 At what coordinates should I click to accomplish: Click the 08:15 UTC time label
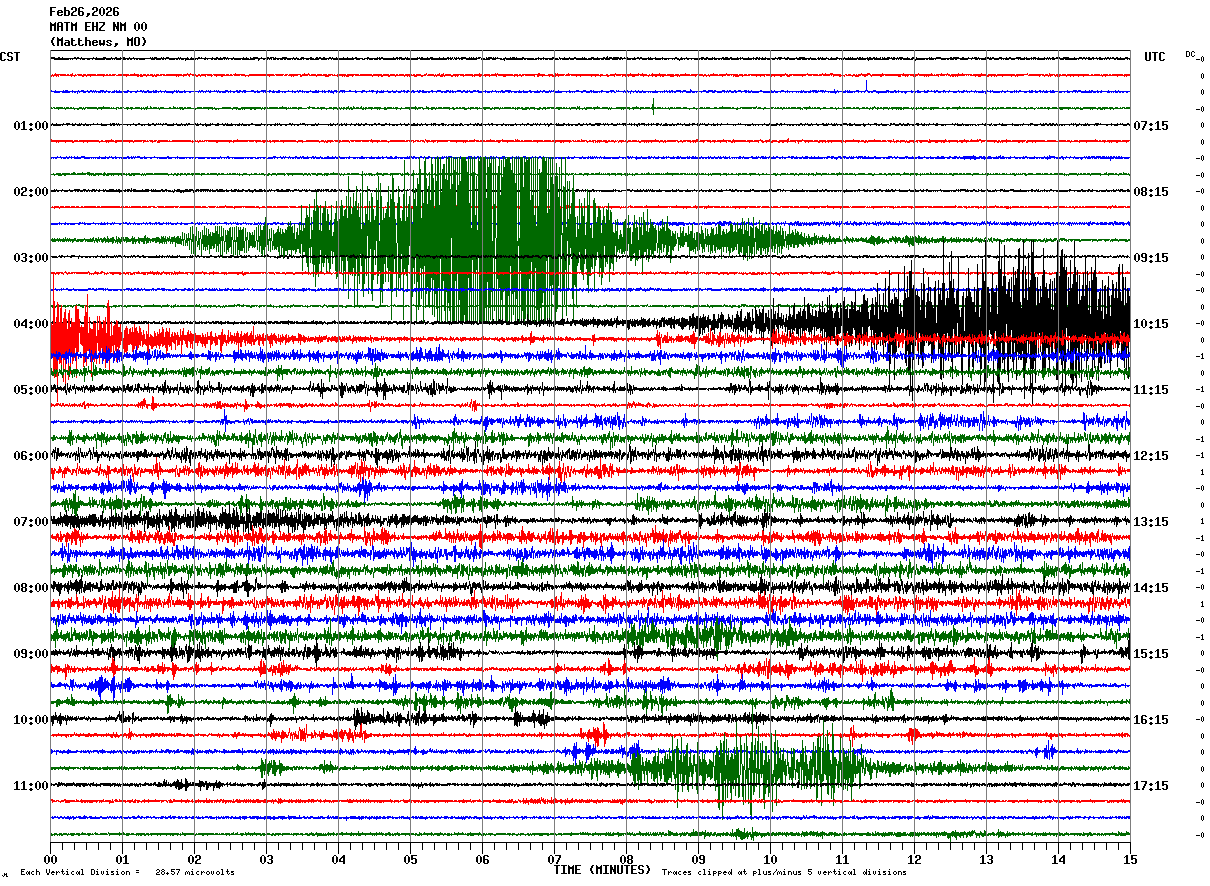click(x=1152, y=192)
